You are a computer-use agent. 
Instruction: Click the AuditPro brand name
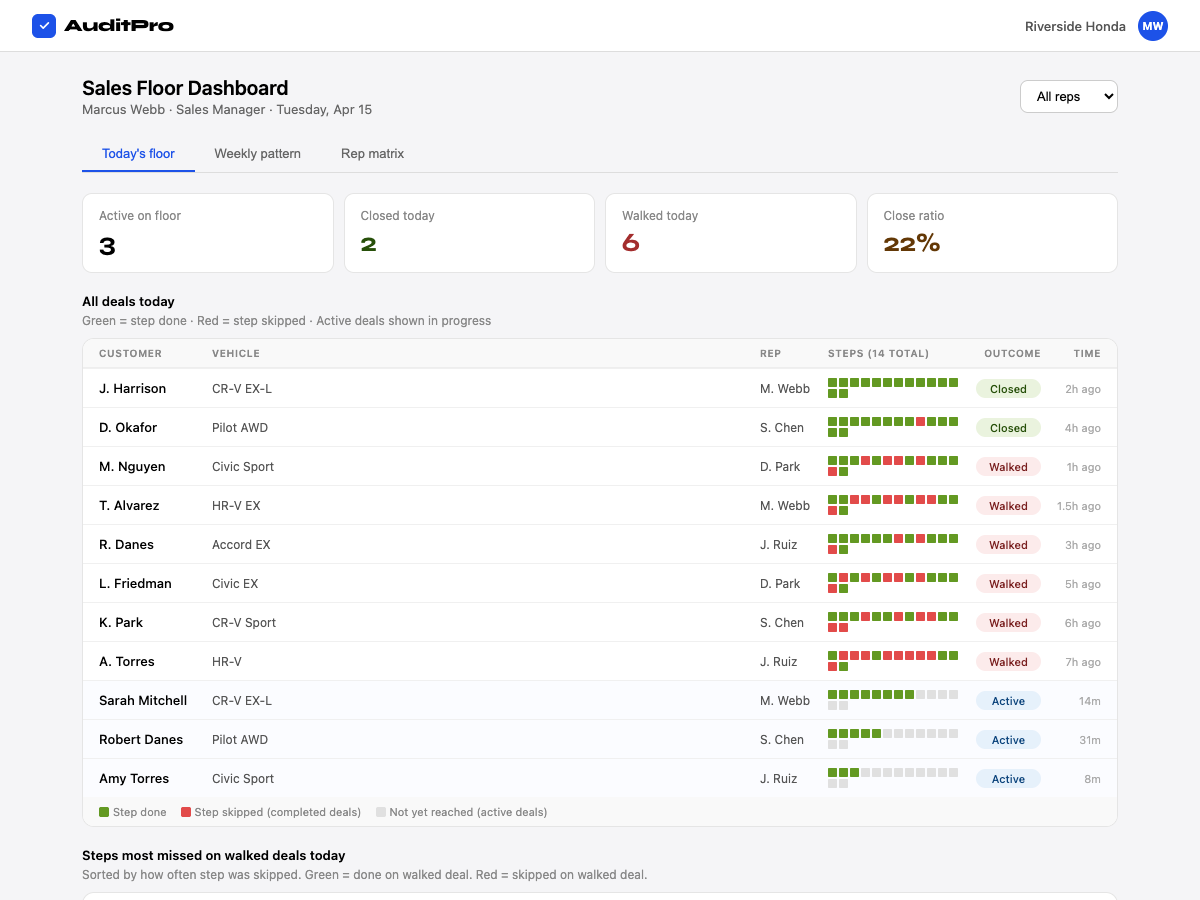coord(119,26)
